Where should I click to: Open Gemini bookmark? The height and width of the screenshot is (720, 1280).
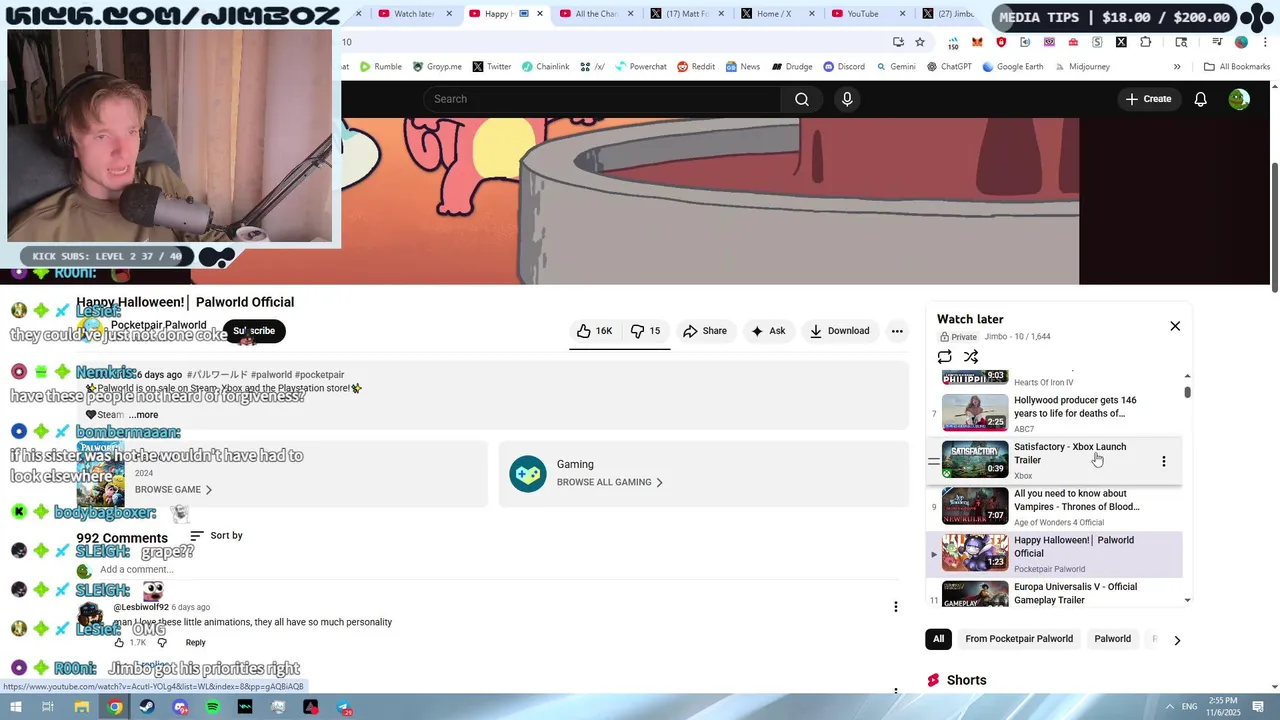click(x=895, y=67)
